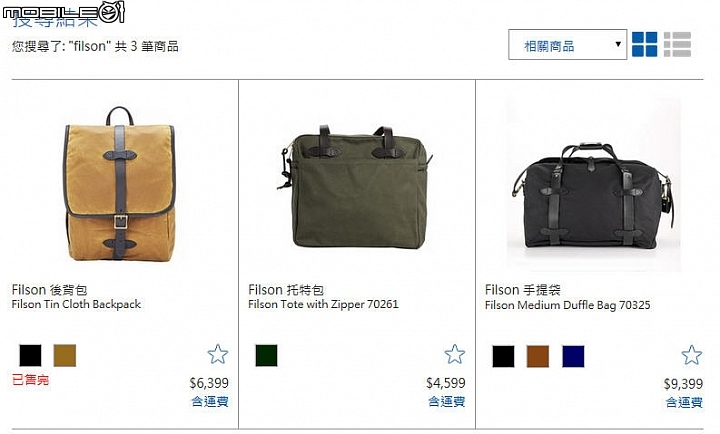Click the Mobile01 logo
720x434 pixels.
click(x=63, y=12)
